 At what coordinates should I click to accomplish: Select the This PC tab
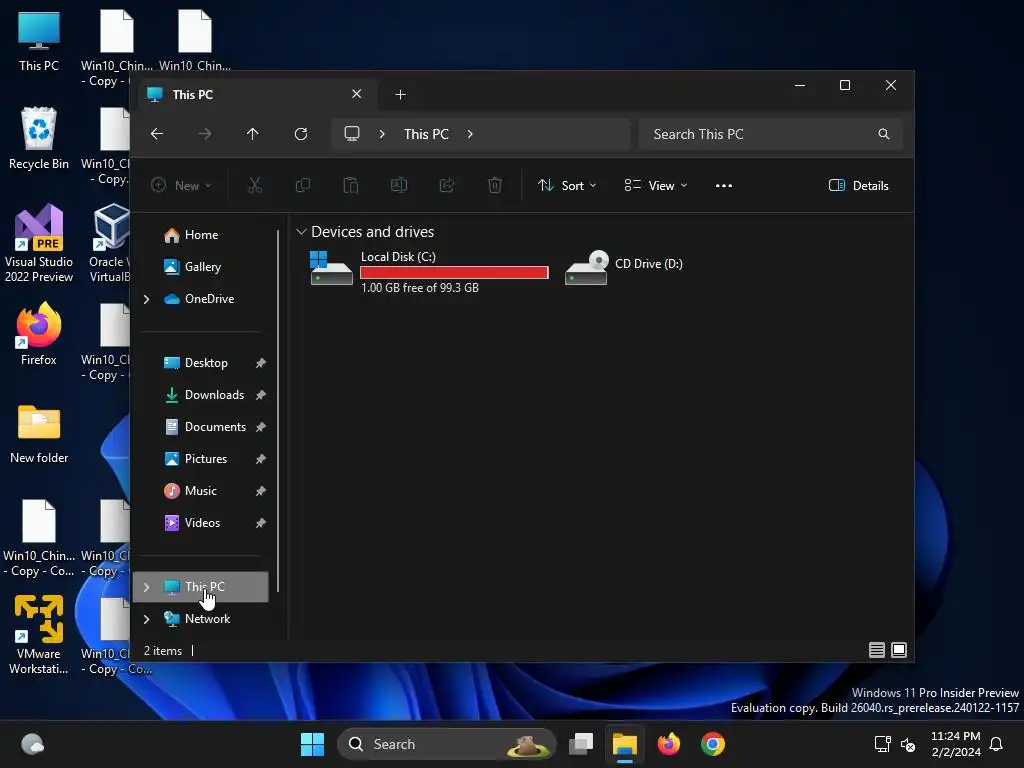point(256,95)
